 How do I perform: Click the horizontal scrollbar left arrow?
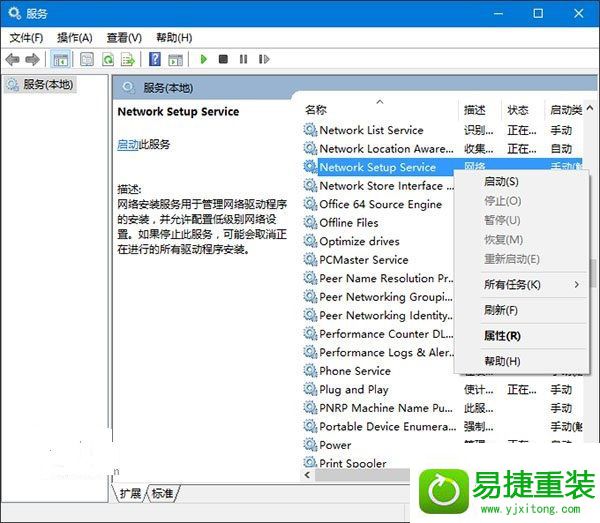coord(307,475)
